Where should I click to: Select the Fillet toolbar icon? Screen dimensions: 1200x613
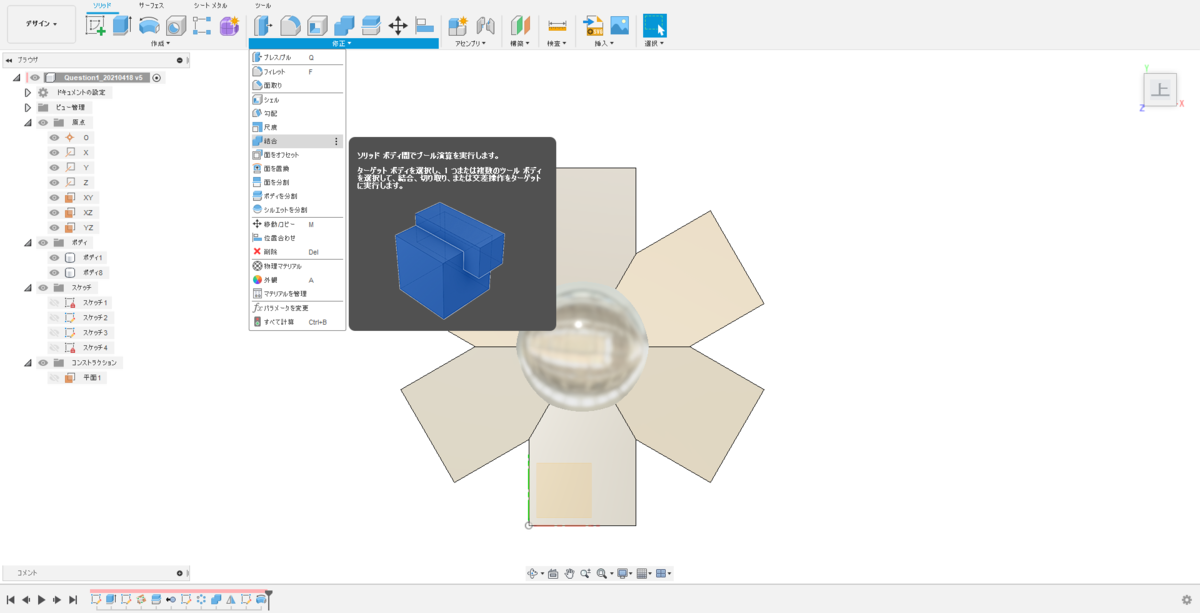[x=290, y=26]
